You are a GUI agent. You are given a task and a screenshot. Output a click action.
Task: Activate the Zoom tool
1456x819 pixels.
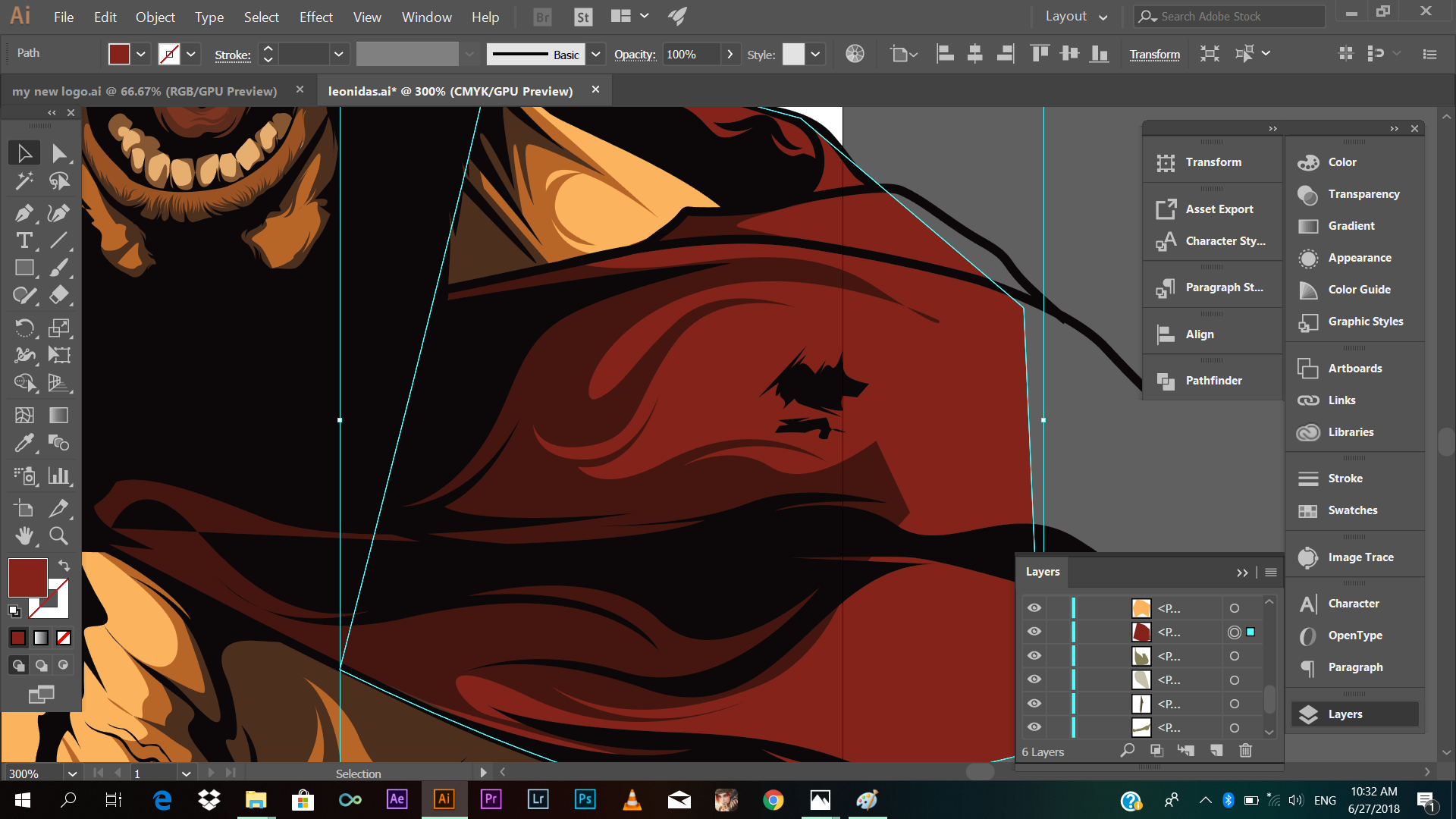click(x=58, y=536)
